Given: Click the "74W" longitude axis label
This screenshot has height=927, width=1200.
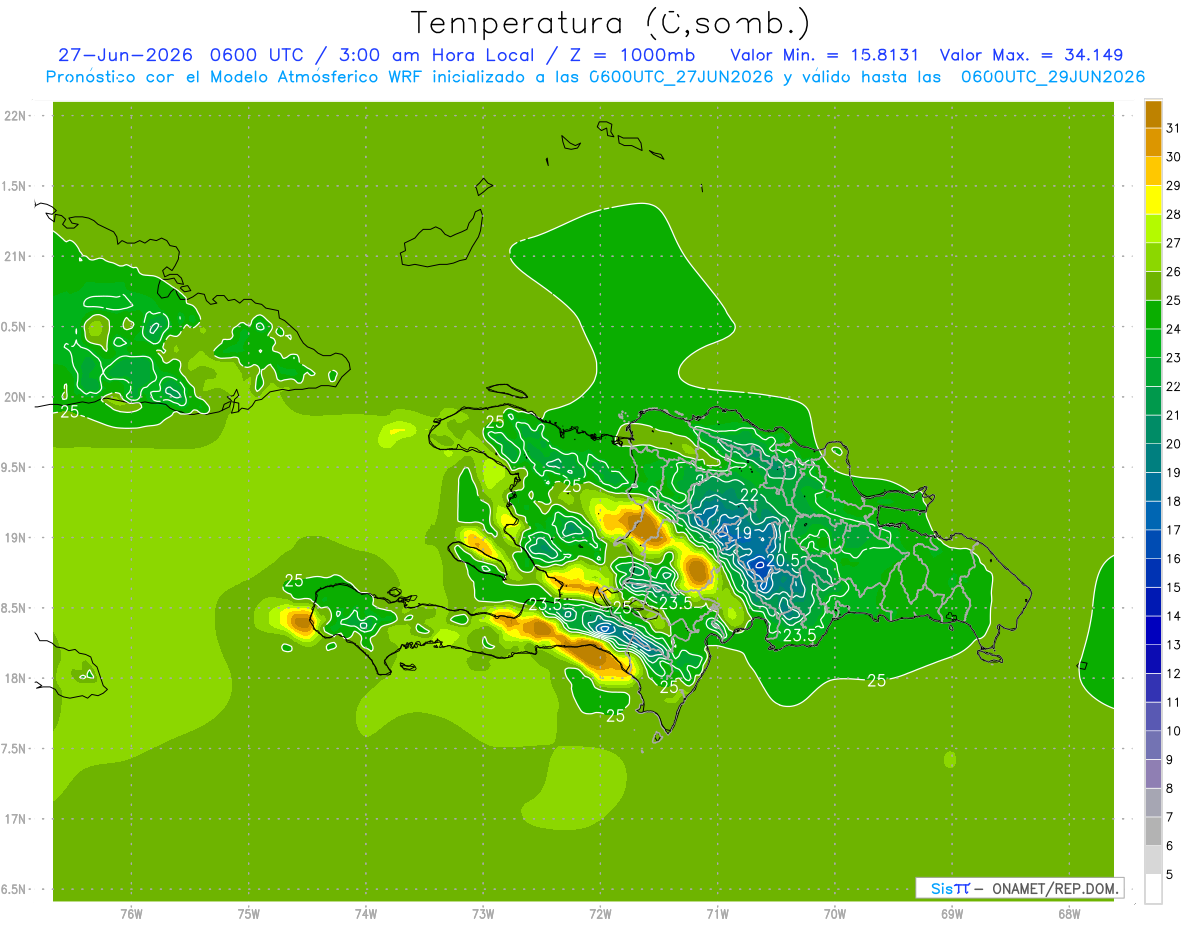Looking at the screenshot, I should pyautogui.click(x=366, y=913).
